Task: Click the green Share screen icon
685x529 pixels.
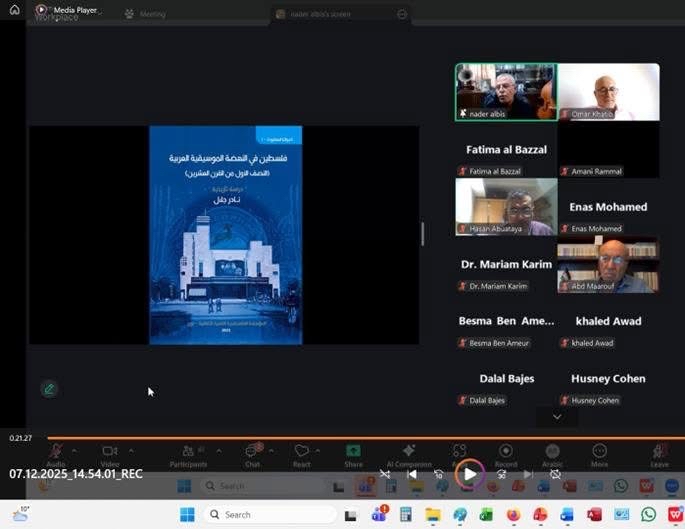Action: point(353,452)
